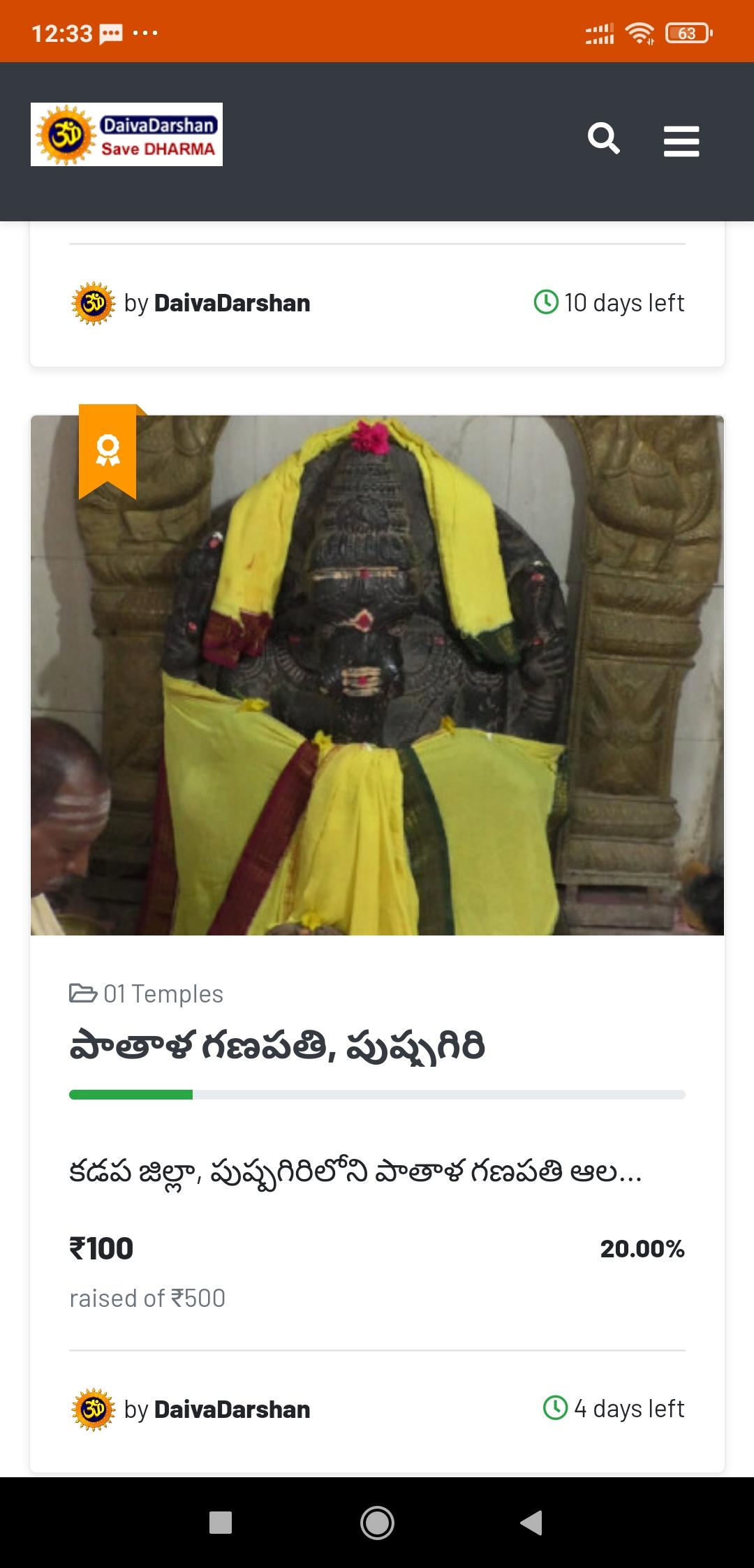
Task: Open the పాతాళ గణపతి, పుష్పగిరి campaign title
Action: [277, 1047]
